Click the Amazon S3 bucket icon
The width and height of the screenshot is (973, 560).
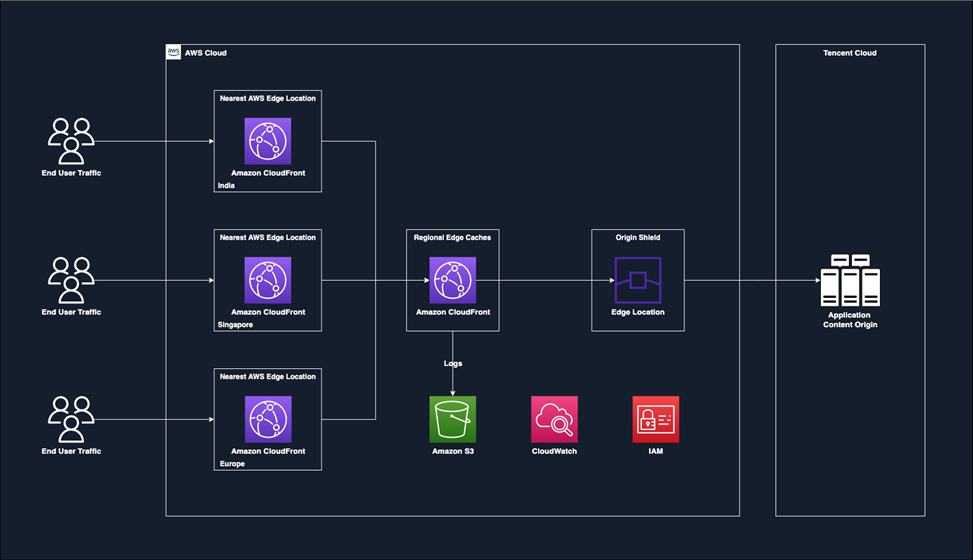[x=452, y=419]
